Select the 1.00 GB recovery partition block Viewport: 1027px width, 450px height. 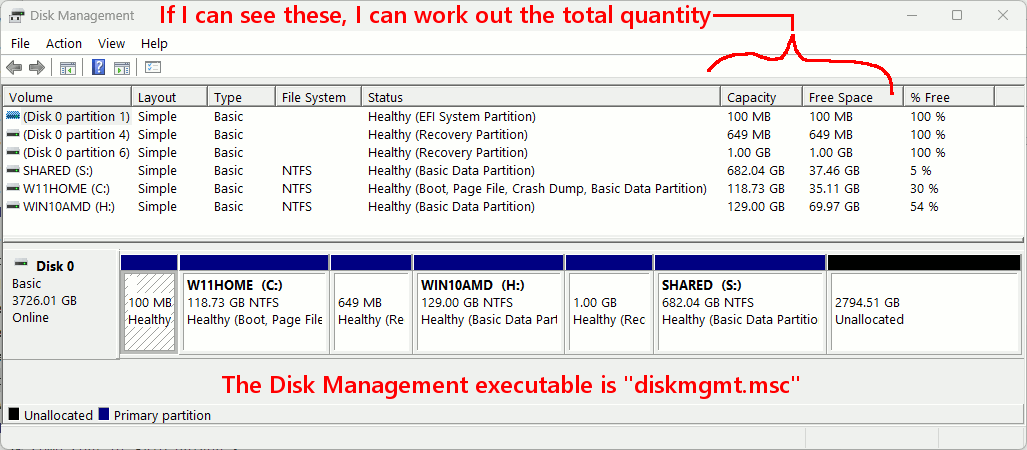(x=609, y=312)
